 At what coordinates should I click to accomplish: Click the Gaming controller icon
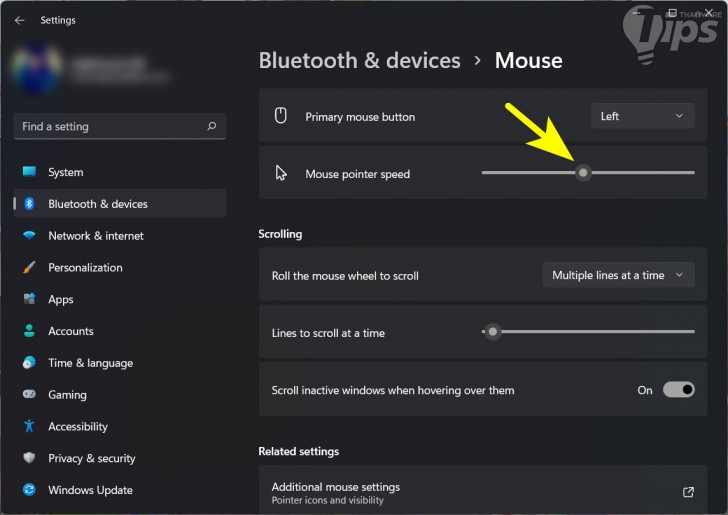pos(29,394)
